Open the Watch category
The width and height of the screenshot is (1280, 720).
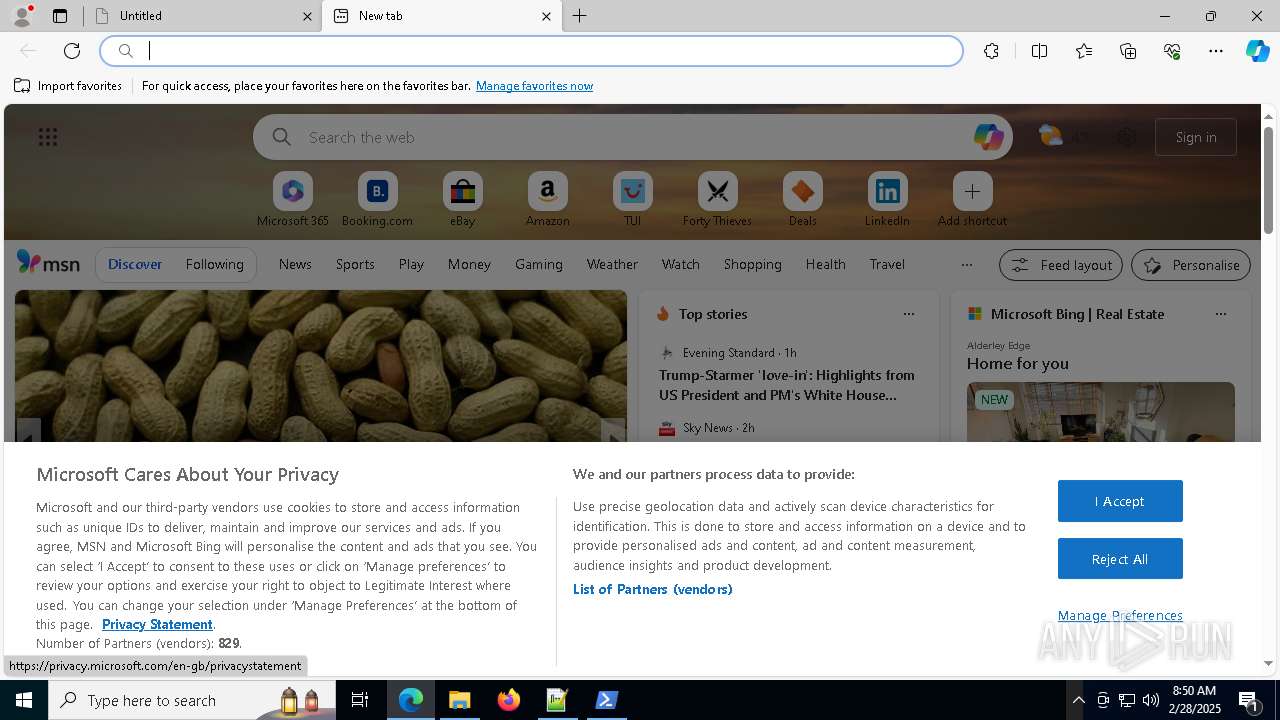click(x=681, y=264)
